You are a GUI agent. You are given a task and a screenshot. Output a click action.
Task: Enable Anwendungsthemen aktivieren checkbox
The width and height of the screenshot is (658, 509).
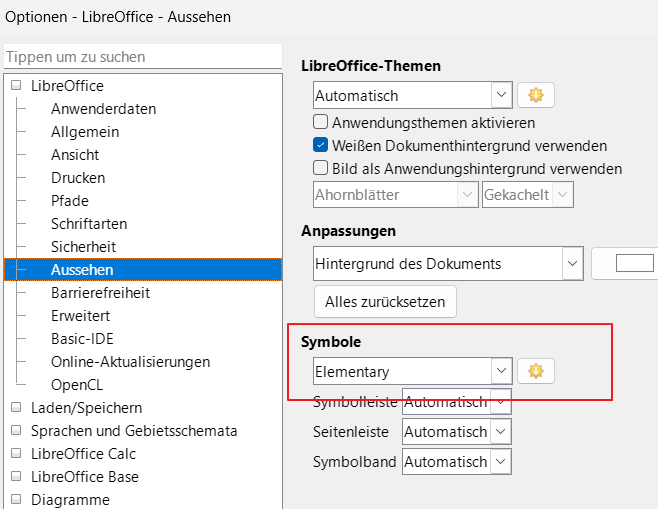[x=322, y=123]
